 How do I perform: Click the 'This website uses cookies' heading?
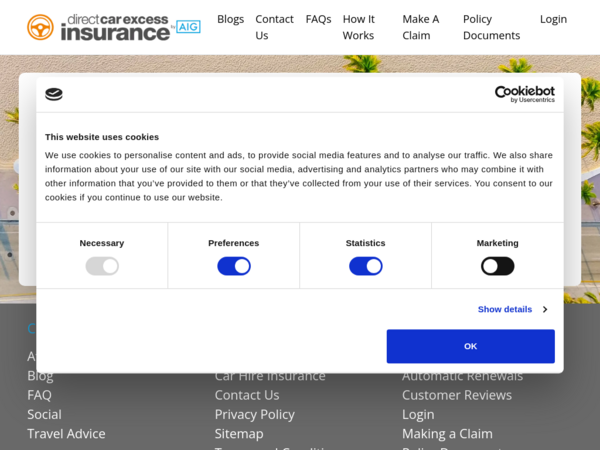[x=102, y=137]
